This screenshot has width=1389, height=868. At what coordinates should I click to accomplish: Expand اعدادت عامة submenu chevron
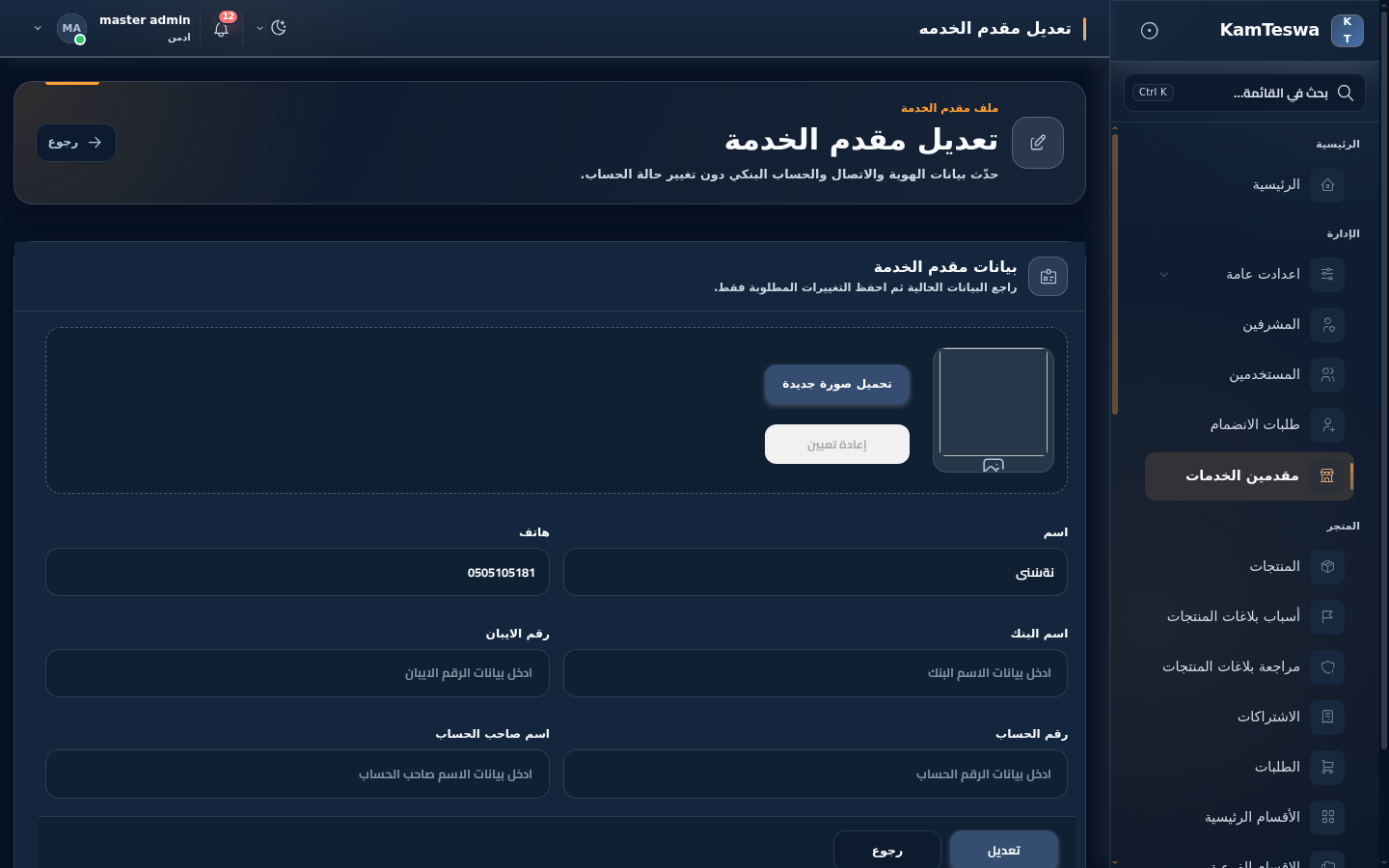tap(1164, 275)
